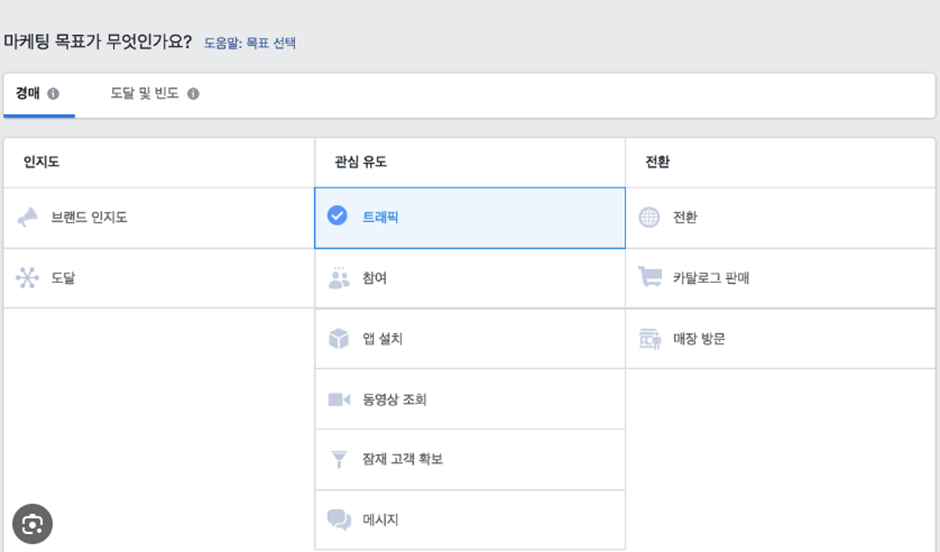Screen dimensions: 940x552
Task: Click the megaphone icon for 브랜드 인지도
Action: tap(28, 217)
